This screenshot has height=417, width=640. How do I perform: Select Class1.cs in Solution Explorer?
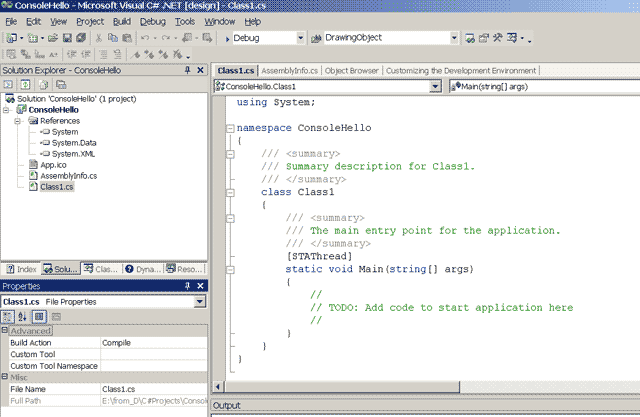click(x=57, y=187)
